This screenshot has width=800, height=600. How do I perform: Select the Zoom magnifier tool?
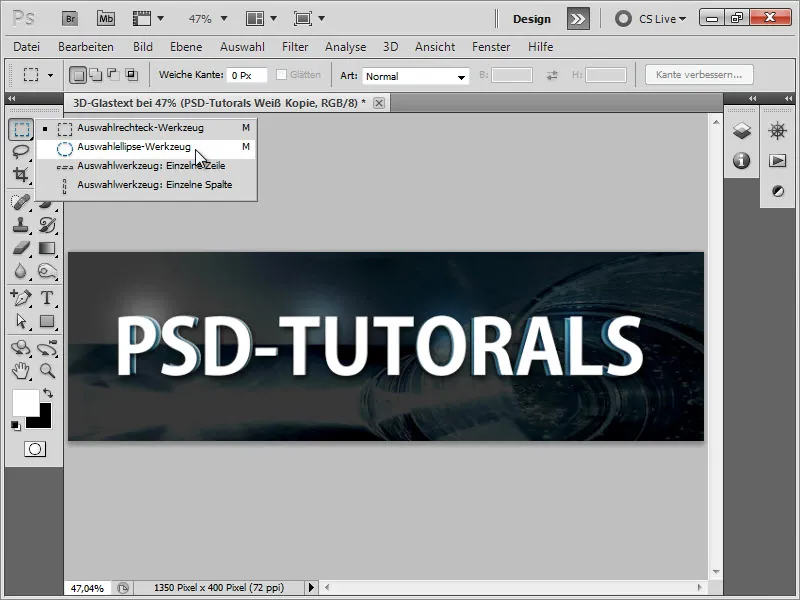point(47,370)
